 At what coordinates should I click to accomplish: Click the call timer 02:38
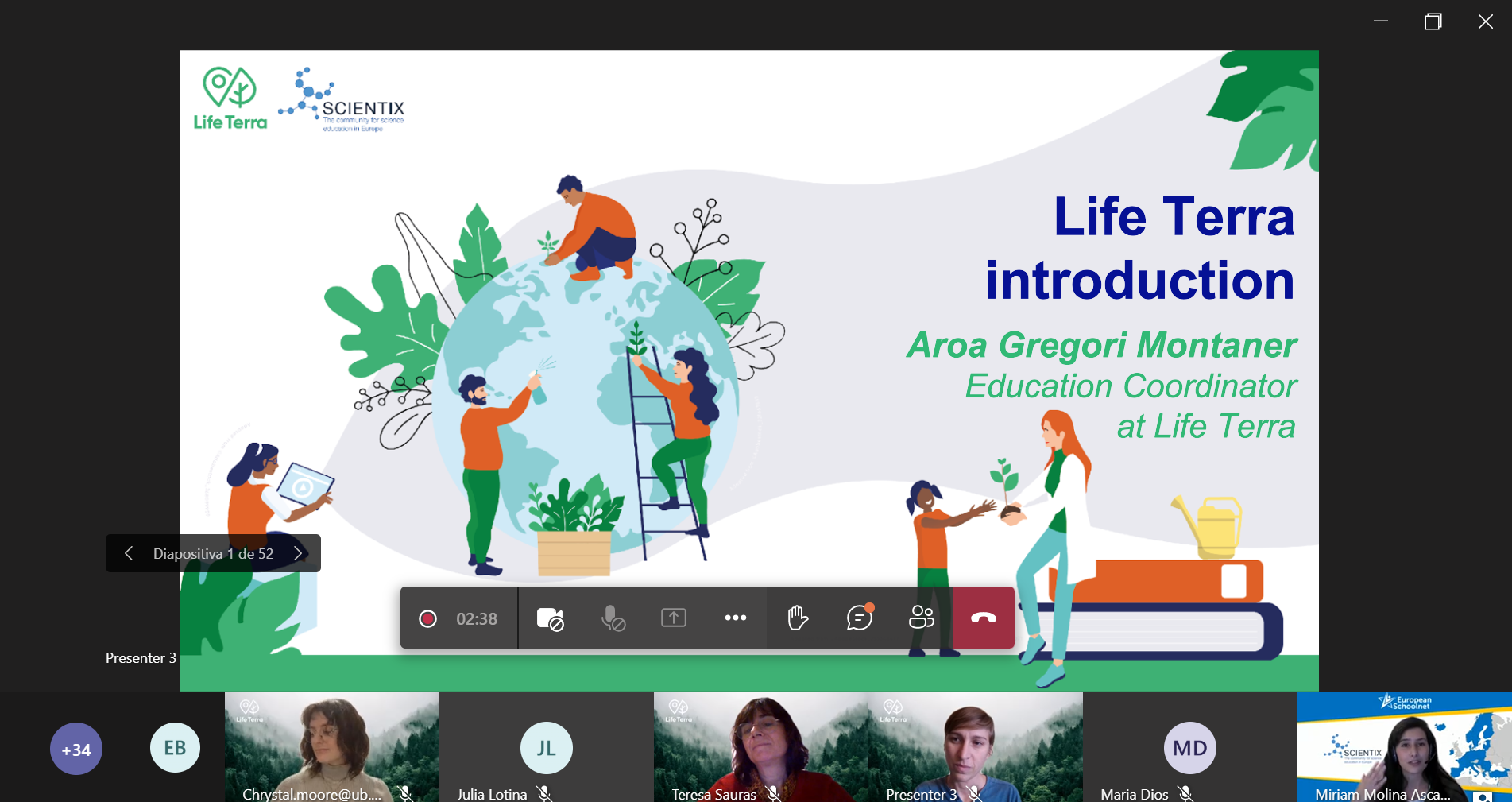(x=477, y=619)
